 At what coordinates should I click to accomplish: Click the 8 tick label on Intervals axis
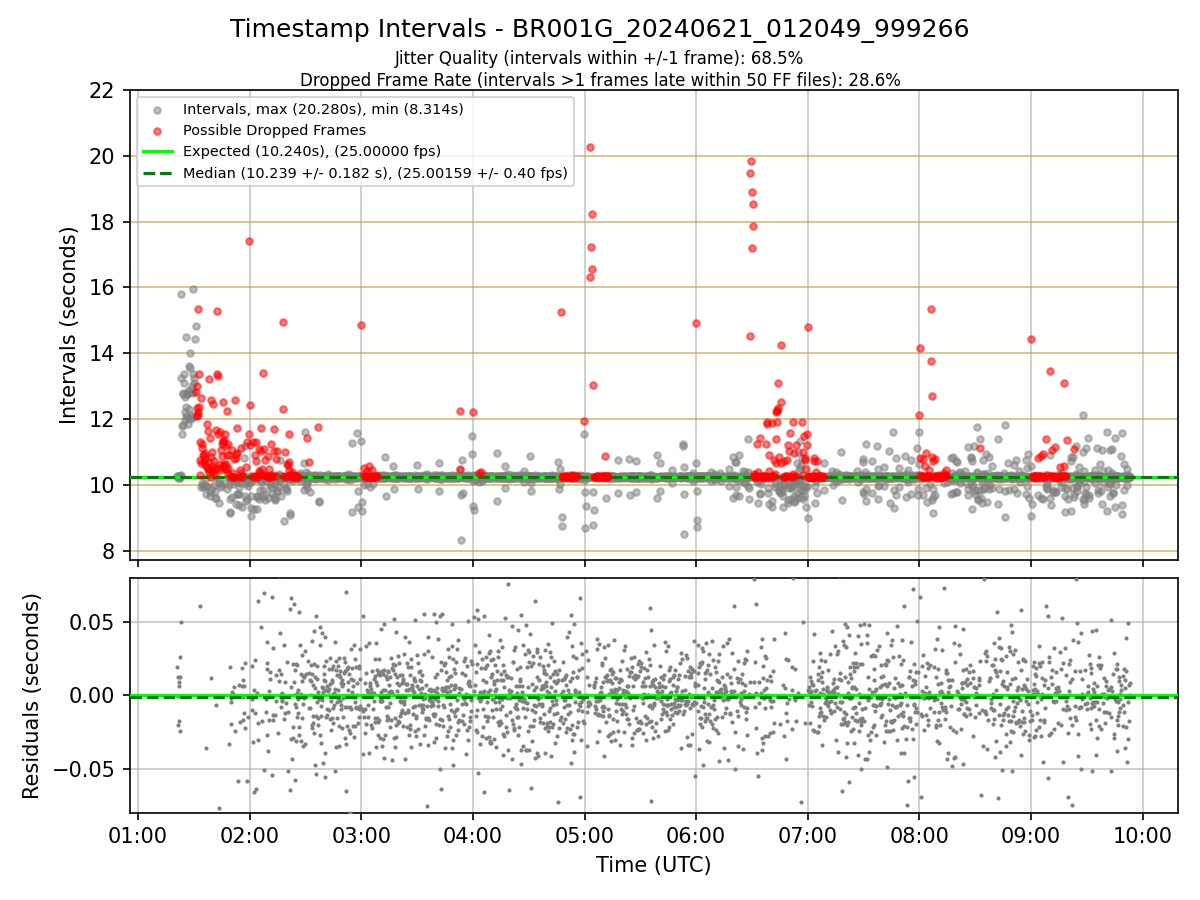[111, 551]
